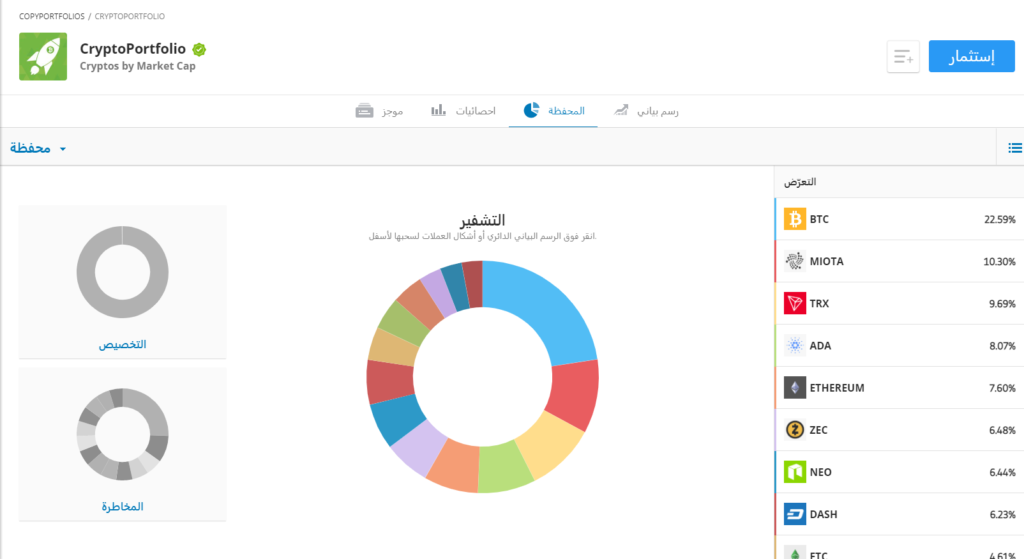The height and width of the screenshot is (559, 1024).
Task: Select the ZEC Zcash icon
Action: pyautogui.click(x=795, y=430)
